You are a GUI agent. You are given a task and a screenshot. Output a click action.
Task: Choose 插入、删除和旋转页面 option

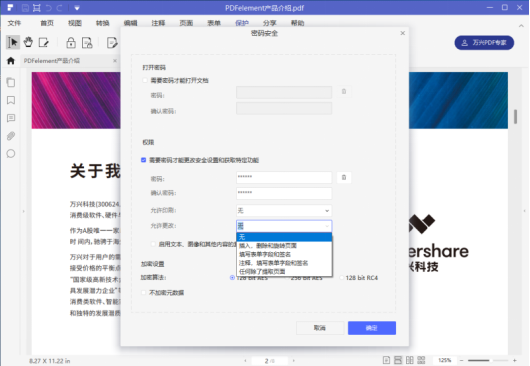click(x=284, y=246)
